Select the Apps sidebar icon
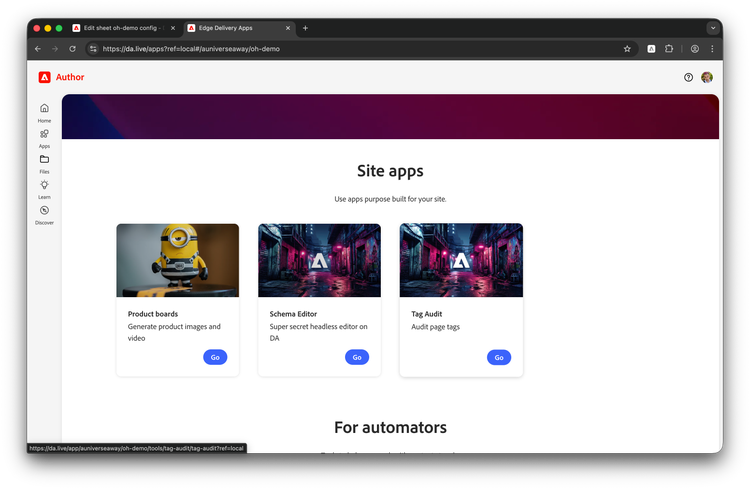Screen dimensions: 750x489 click(44, 134)
